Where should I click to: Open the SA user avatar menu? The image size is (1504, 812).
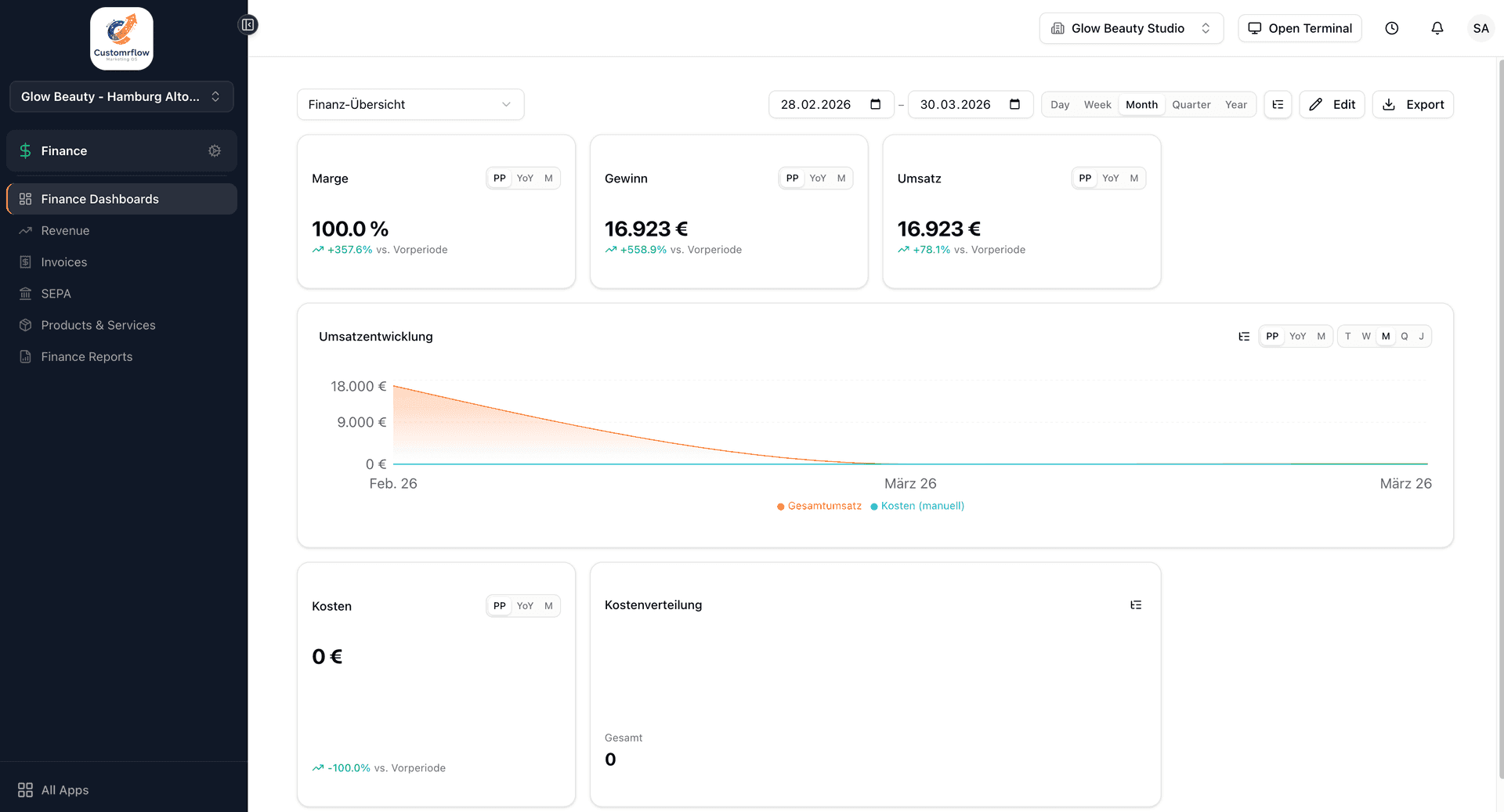click(1480, 28)
